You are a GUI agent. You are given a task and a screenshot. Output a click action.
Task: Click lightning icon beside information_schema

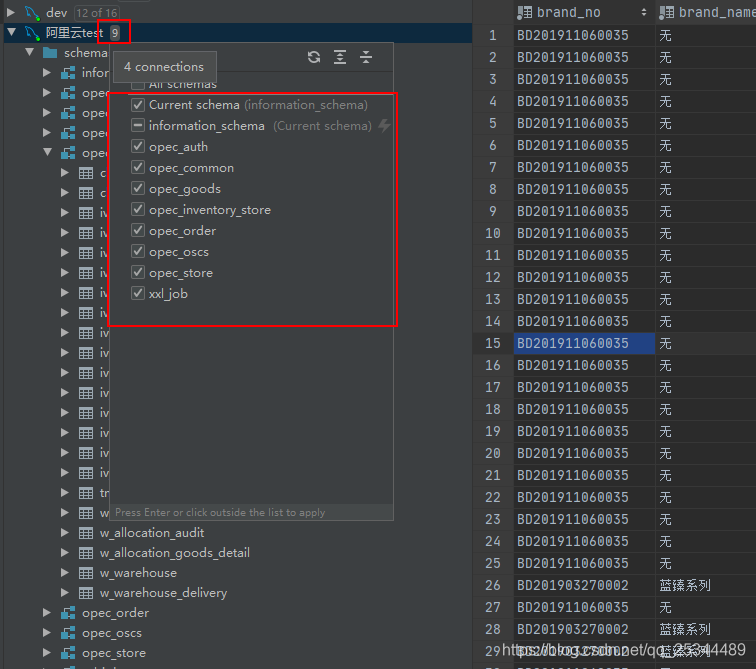pyautogui.click(x=384, y=126)
